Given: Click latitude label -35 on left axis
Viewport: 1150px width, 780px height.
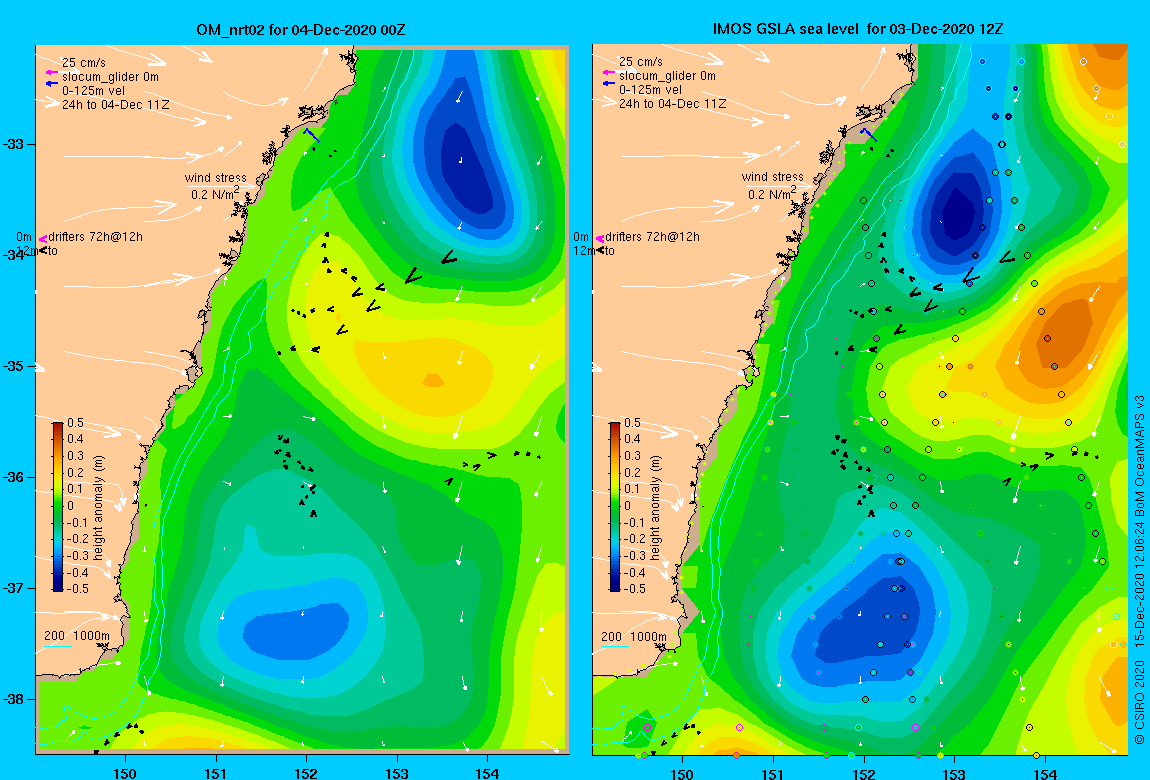Looking at the screenshot, I should point(14,366).
